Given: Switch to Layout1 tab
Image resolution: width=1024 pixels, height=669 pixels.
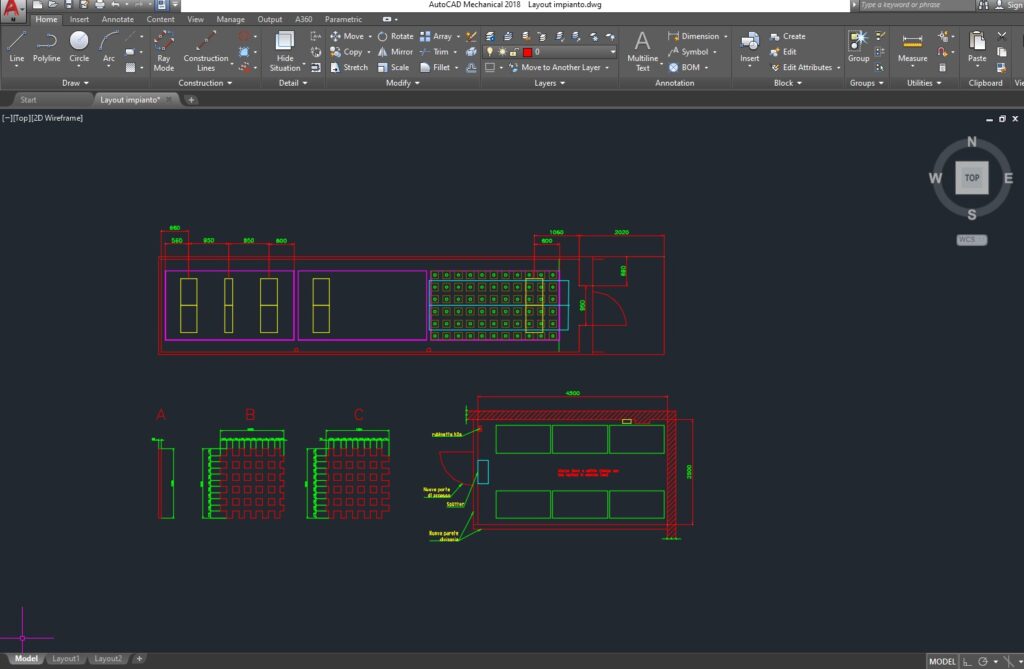Looking at the screenshot, I should [65, 659].
